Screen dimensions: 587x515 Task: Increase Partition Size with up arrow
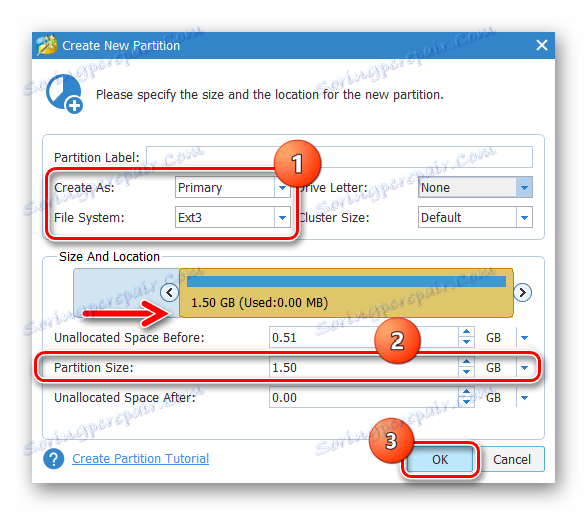466,362
